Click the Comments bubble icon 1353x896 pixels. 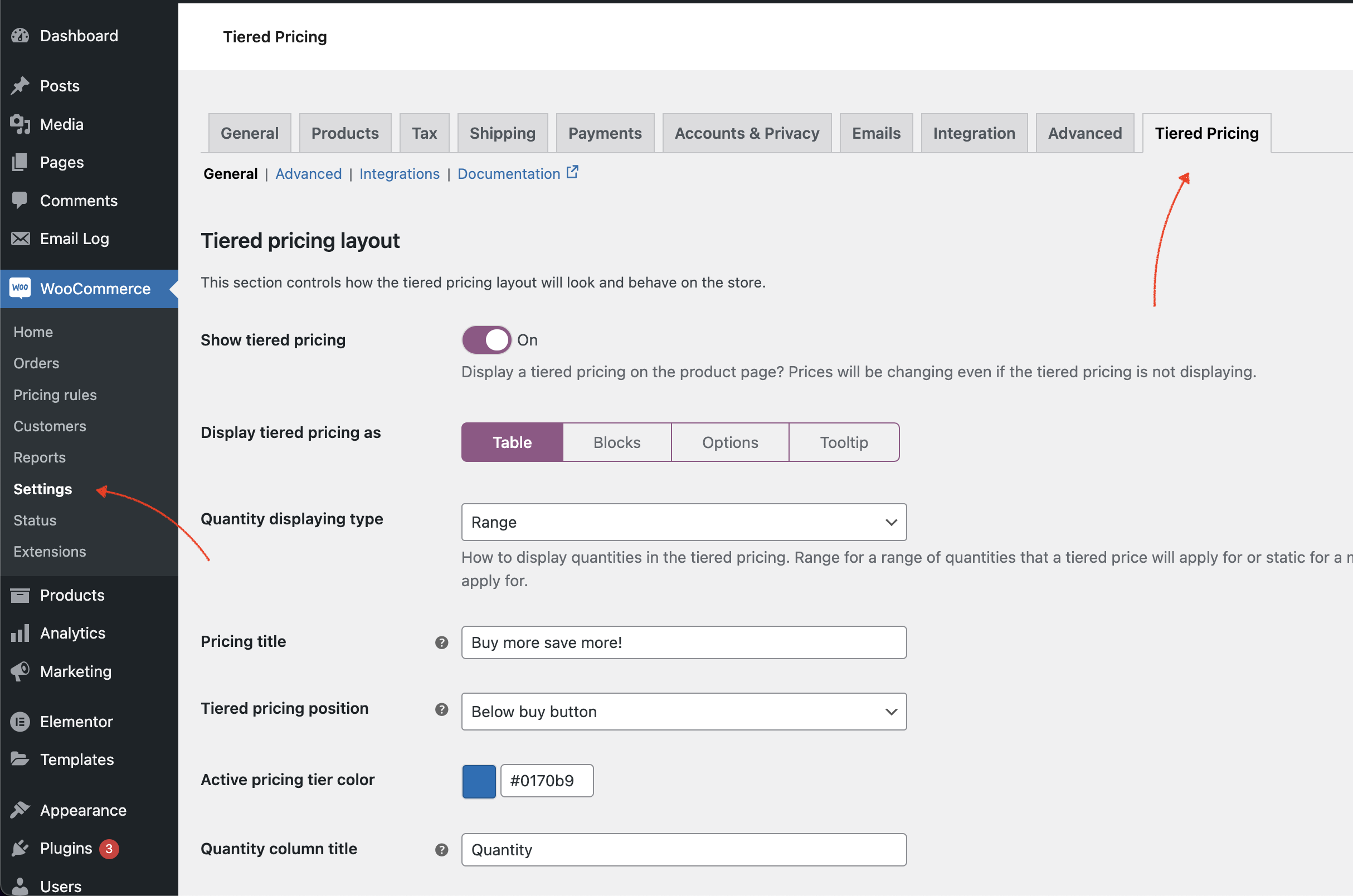(20, 200)
